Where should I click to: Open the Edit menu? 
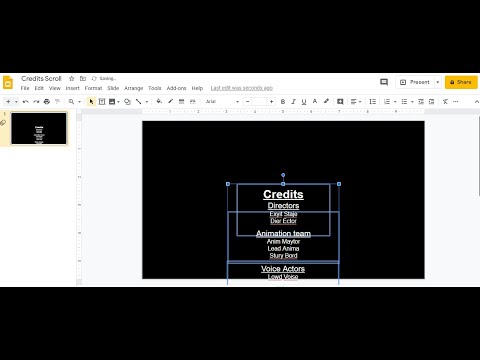coord(39,88)
